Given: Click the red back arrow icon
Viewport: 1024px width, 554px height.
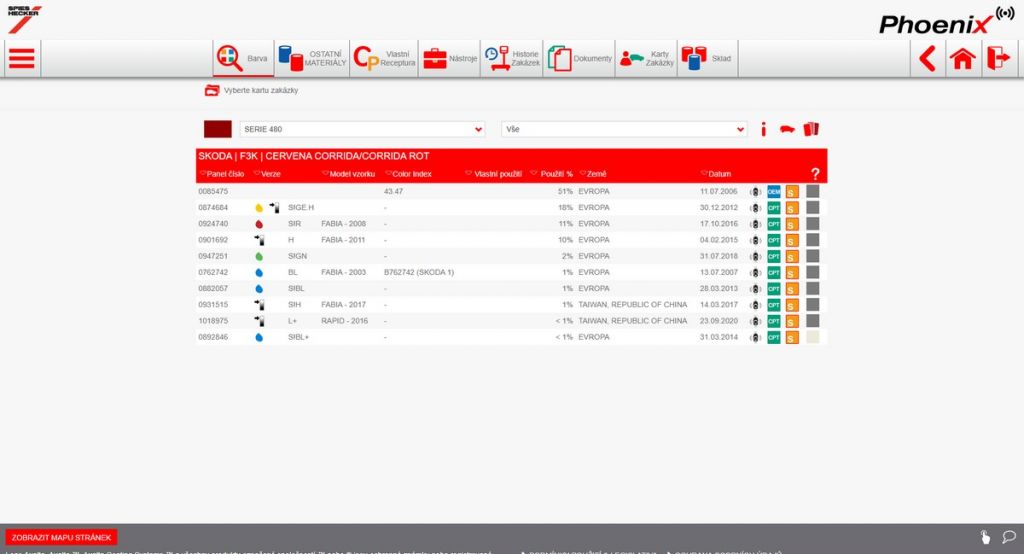Looking at the screenshot, I should tap(928, 59).
